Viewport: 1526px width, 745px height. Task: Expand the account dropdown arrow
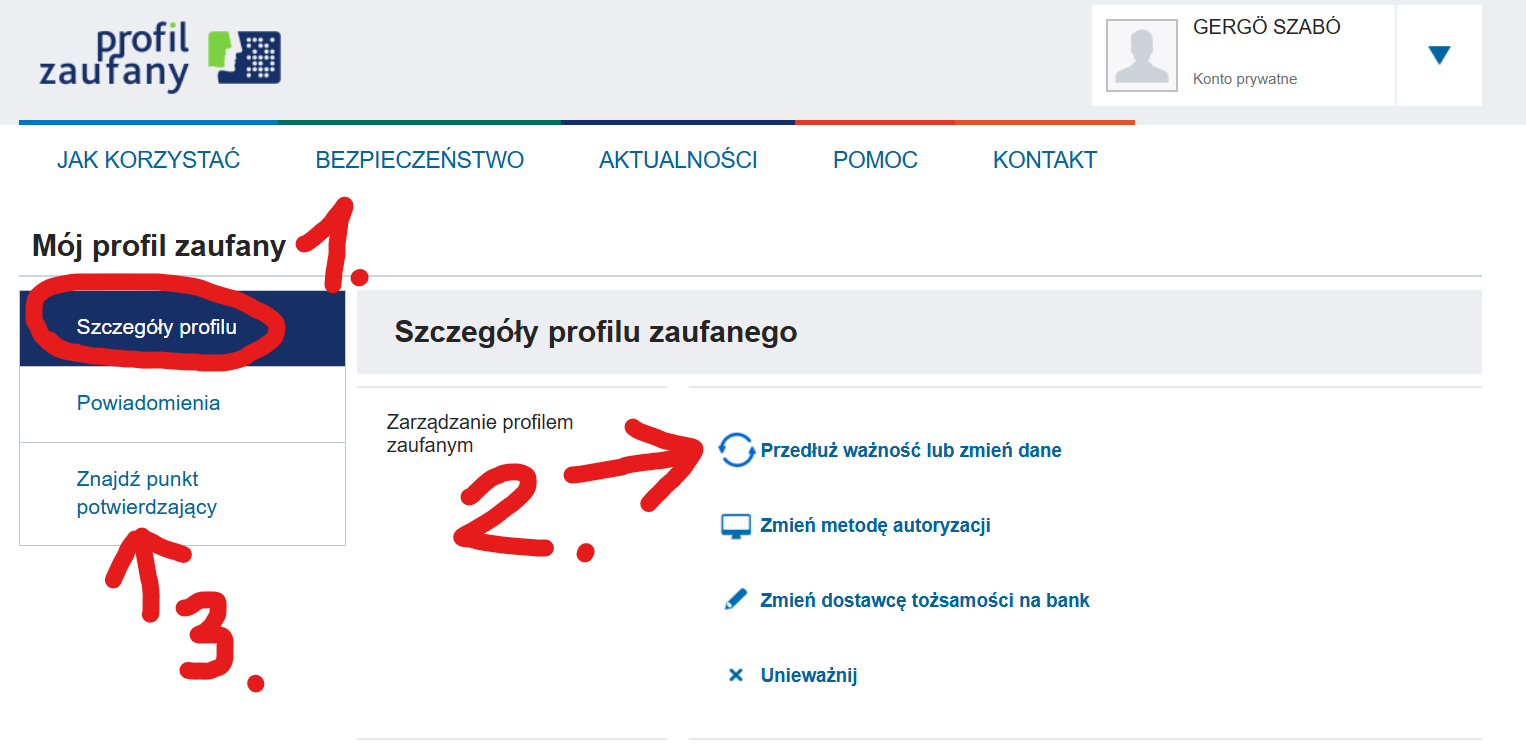point(1439,55)
